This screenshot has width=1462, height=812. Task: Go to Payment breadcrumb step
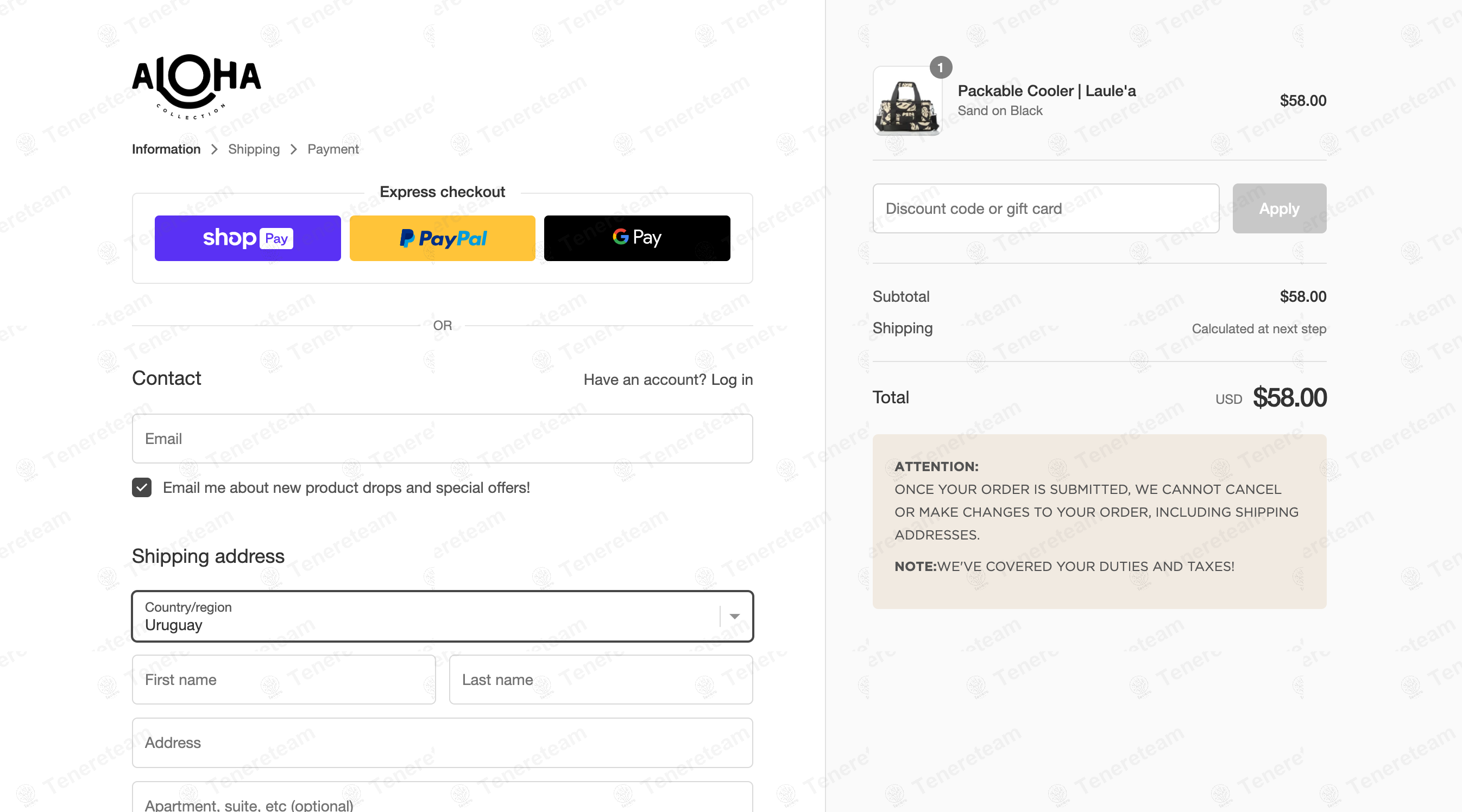333,149
